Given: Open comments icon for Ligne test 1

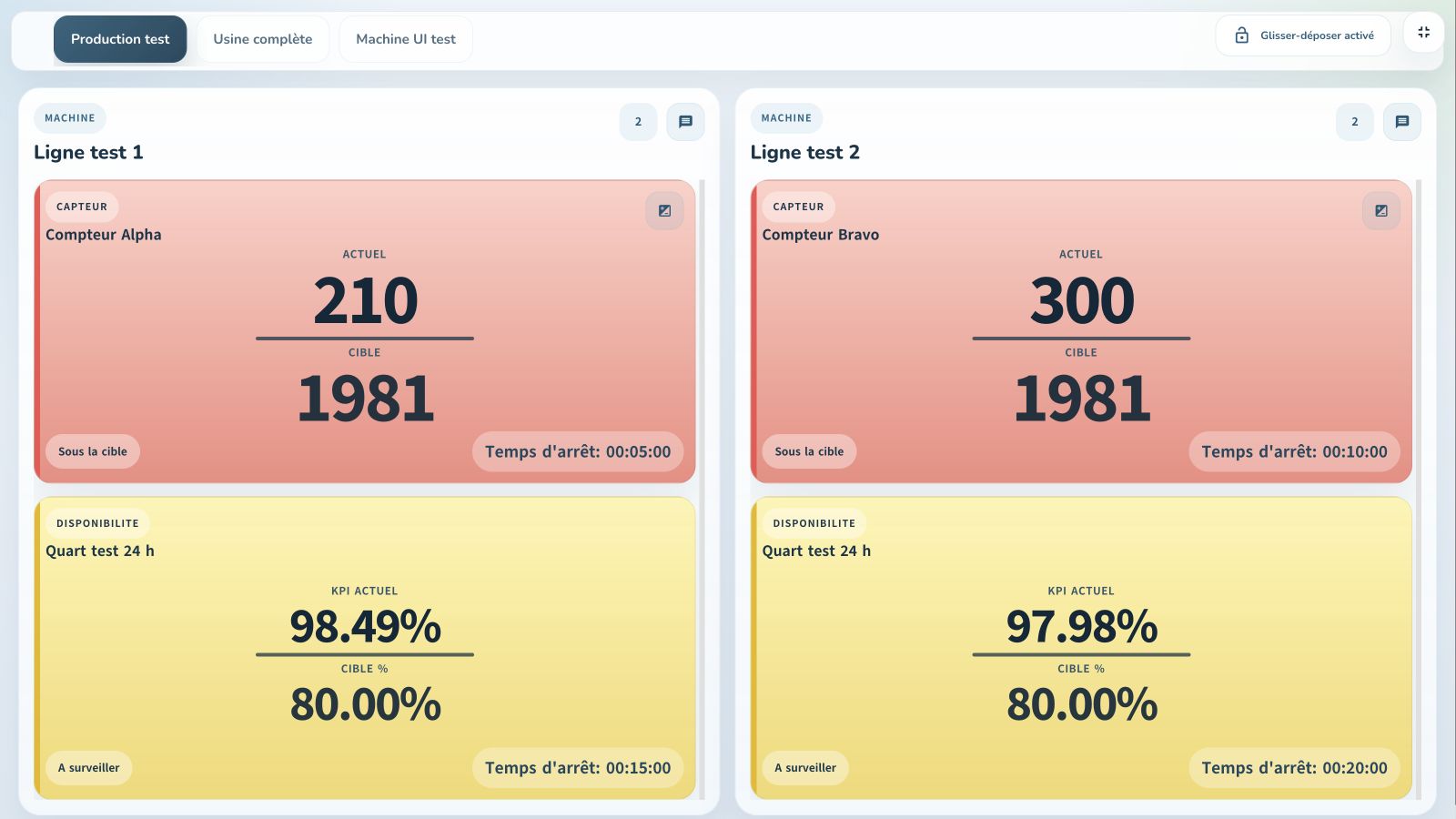Looking at the screenshot, I should coord(685,121).
